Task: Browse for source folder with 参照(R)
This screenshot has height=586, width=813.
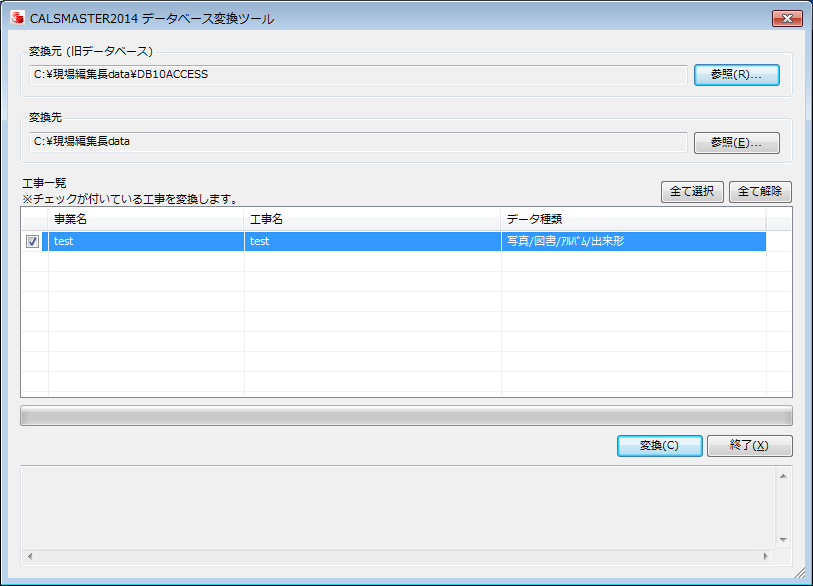Action: click(736, 75)
